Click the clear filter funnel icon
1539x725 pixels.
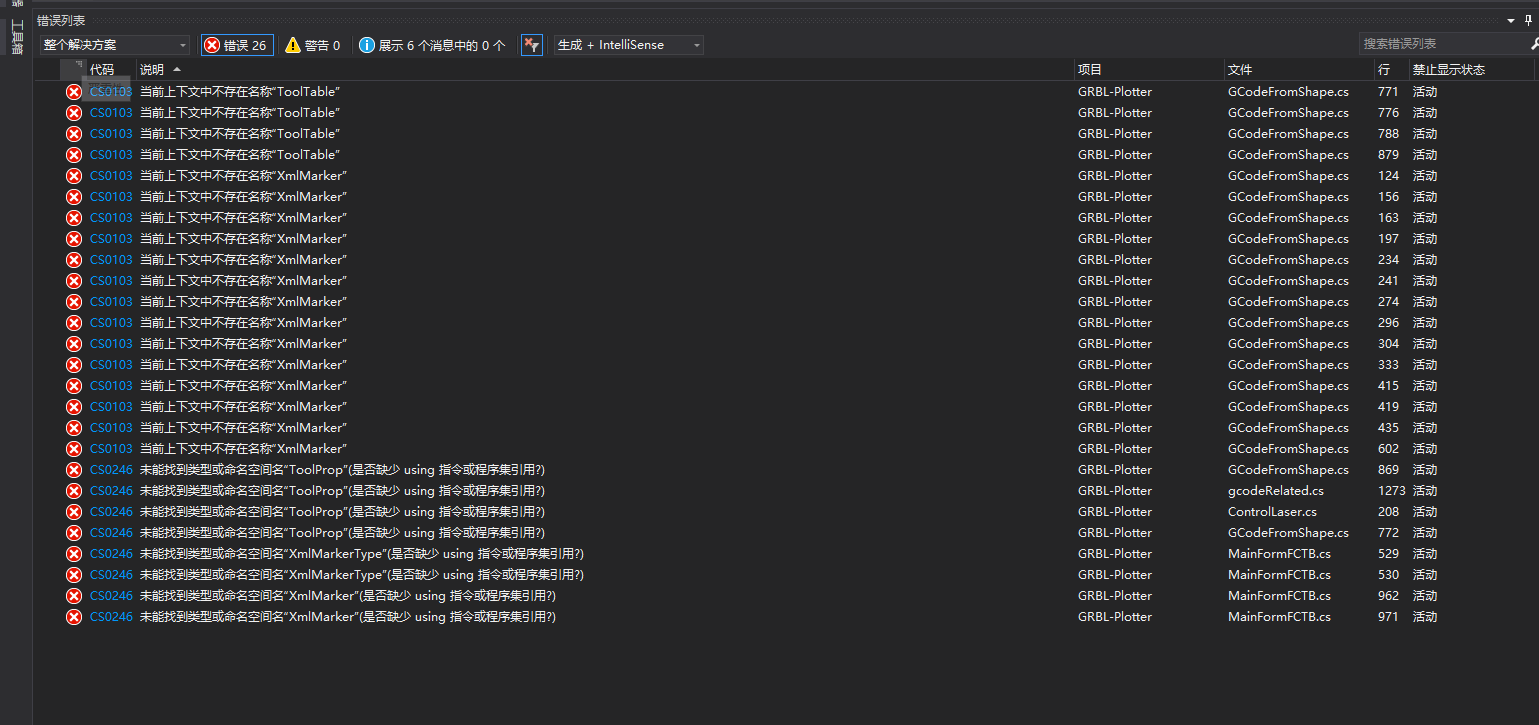[x=531, y=45]
